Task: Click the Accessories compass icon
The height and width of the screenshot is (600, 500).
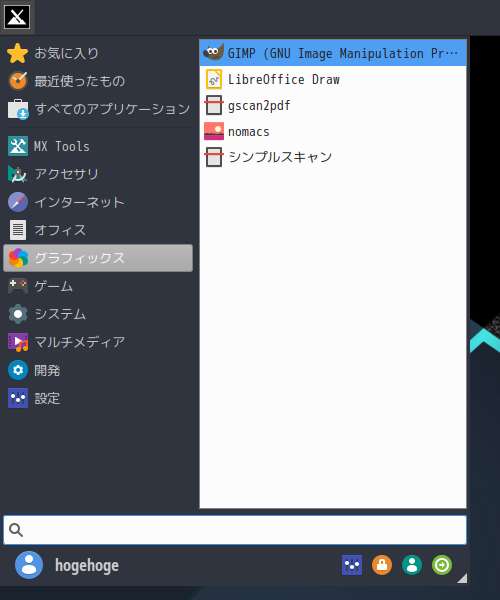Action: tap(18, 174)
